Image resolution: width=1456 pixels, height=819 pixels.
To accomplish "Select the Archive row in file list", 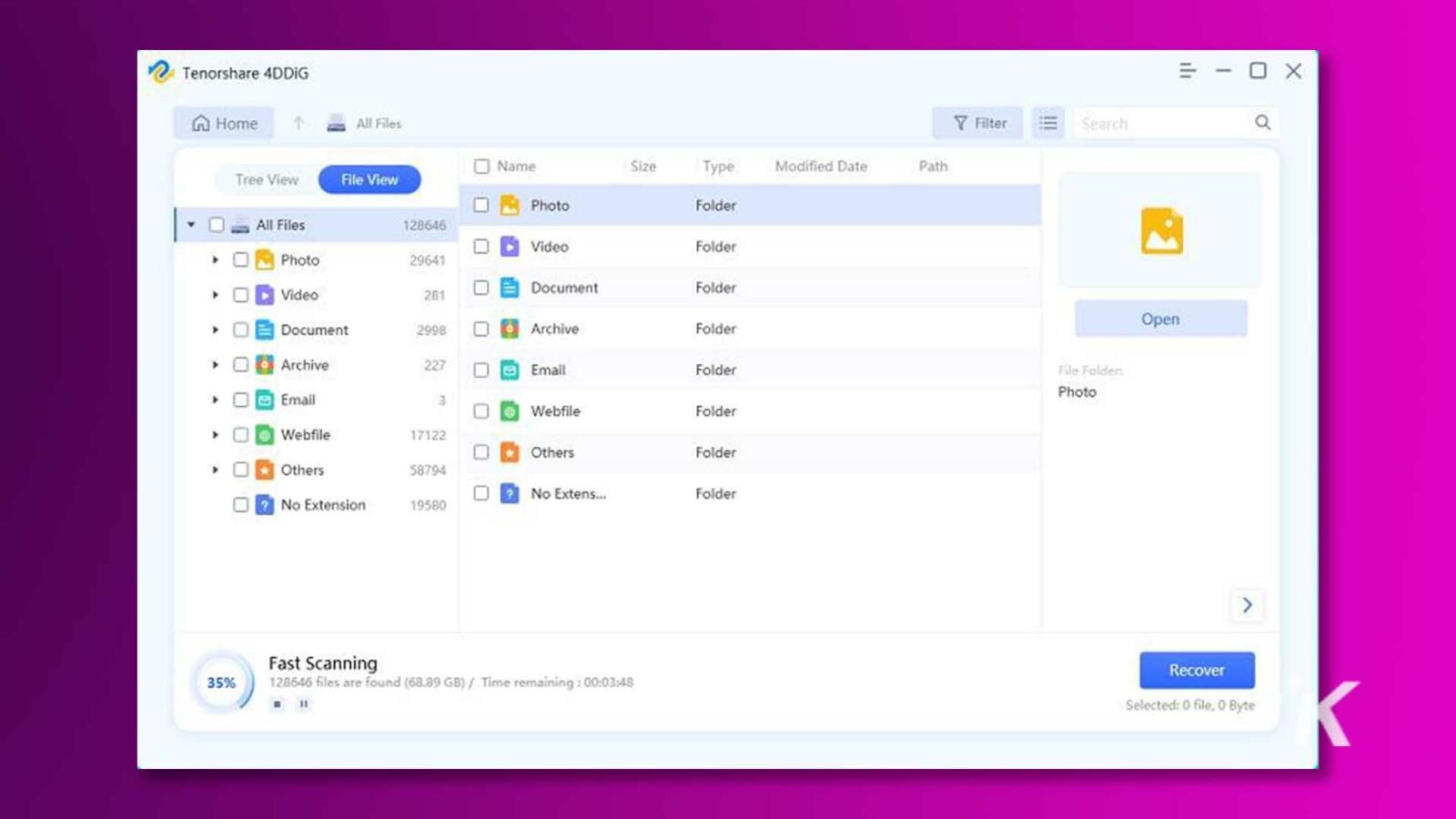I will 751,329.
